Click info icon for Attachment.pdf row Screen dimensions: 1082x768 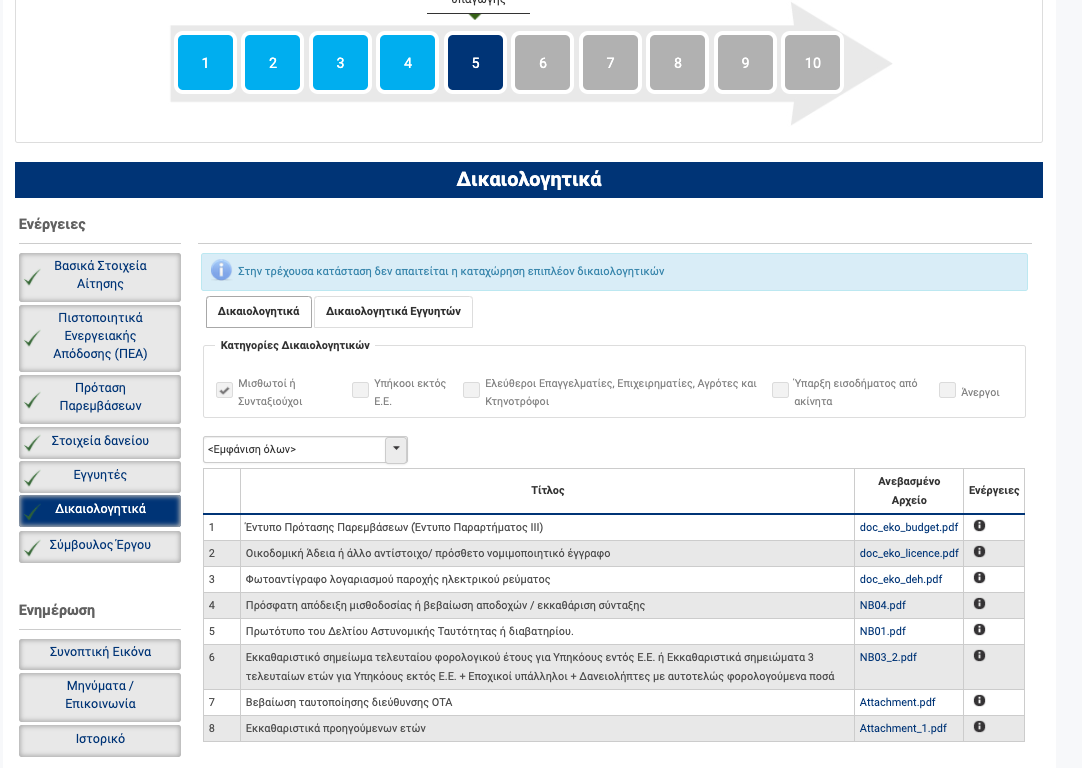coord(979,701)
